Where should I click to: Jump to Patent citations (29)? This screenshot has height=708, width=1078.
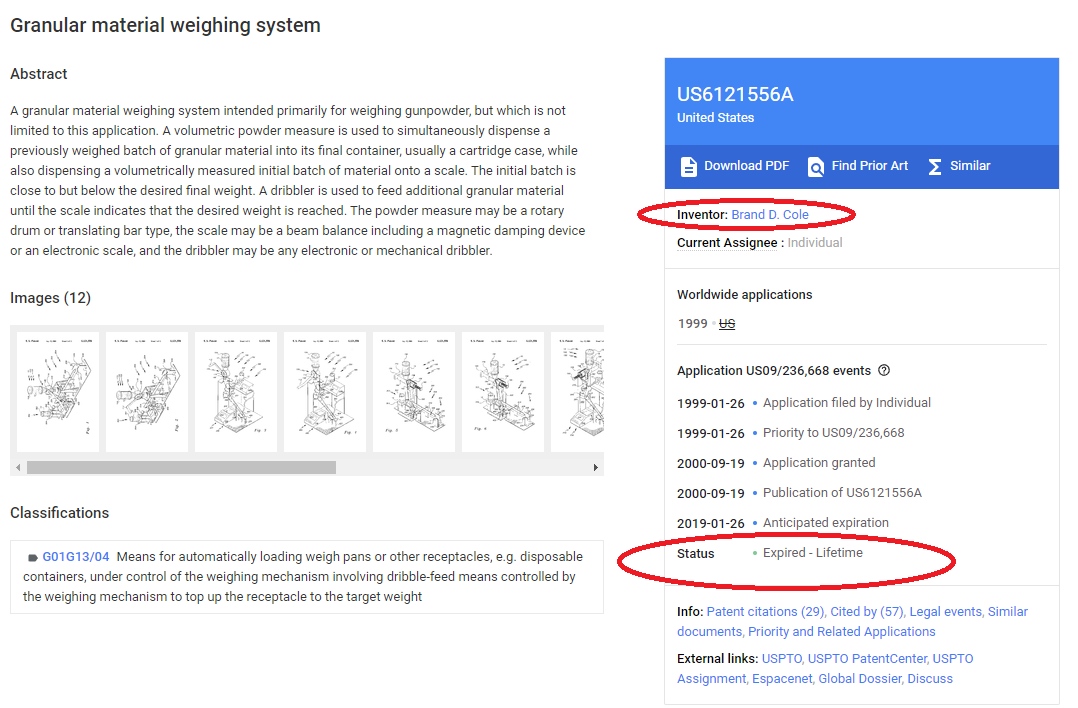click(x=766, y=612)
